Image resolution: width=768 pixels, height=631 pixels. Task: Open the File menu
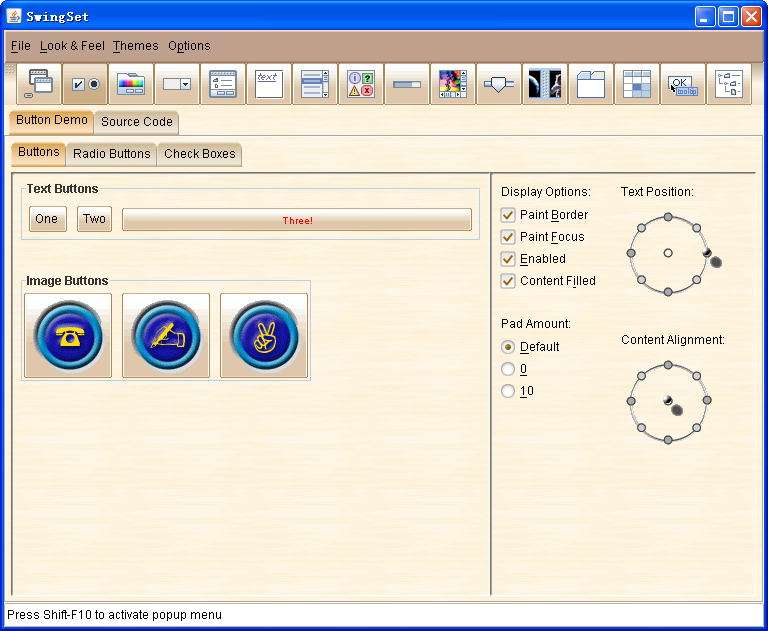tap(21, 46)
